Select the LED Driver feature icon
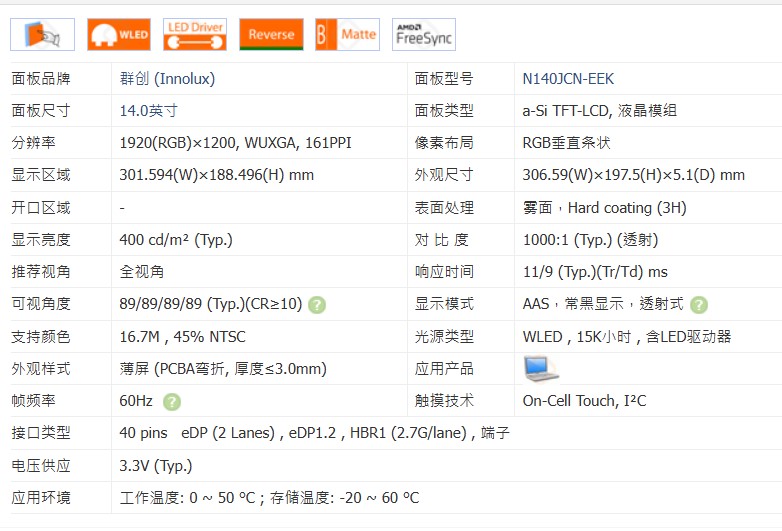Screen dimensions: 782x531 pyautogui.click(x=194, y=34)
